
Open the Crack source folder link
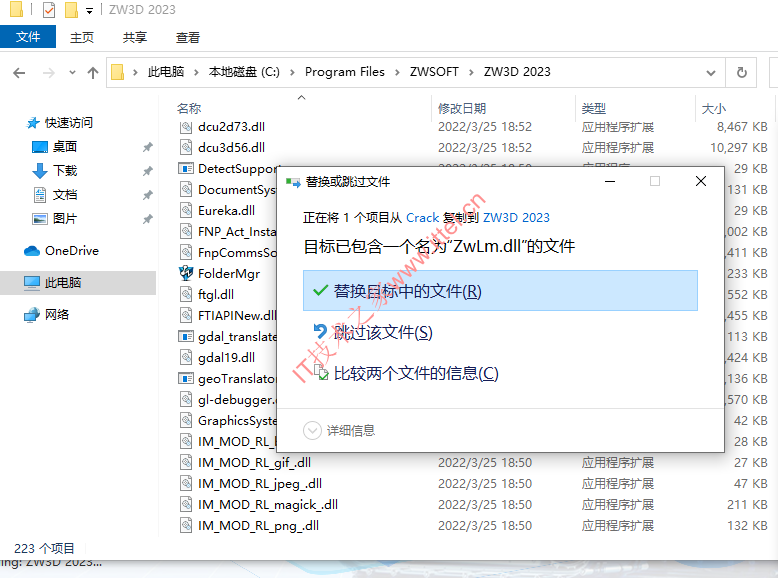422,218
